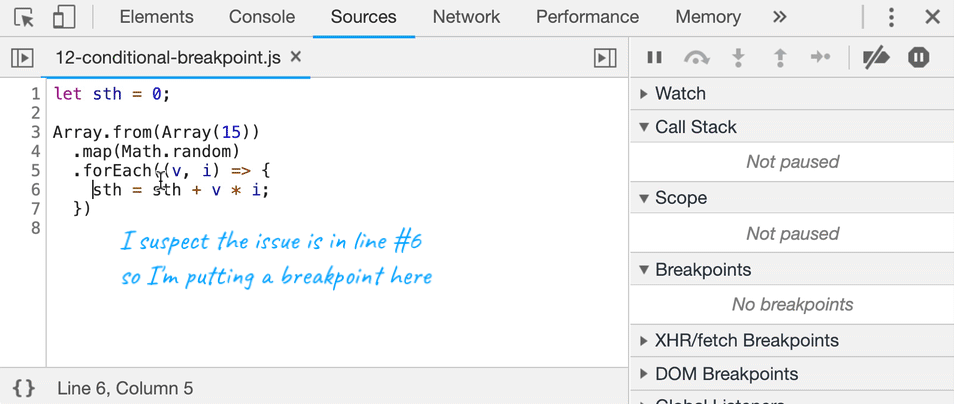The image size is (954, 404).
Task: Toggle pause on exceptions
Action: point(919,58)
